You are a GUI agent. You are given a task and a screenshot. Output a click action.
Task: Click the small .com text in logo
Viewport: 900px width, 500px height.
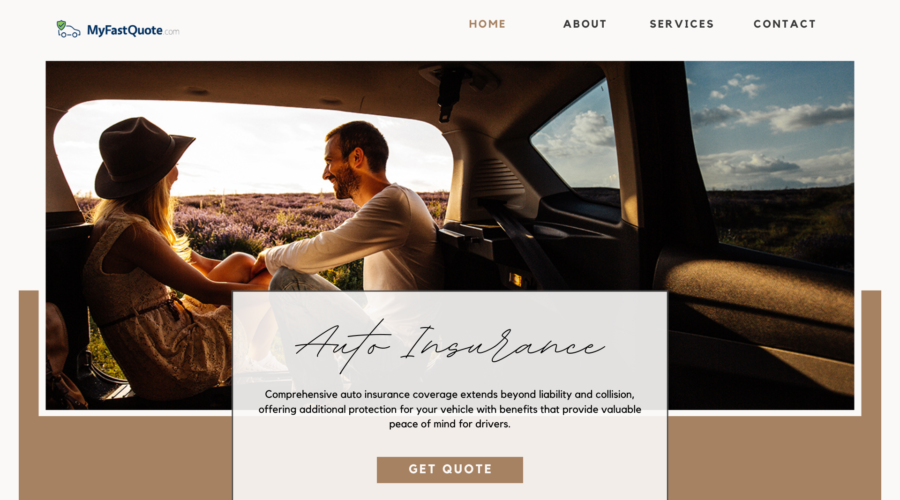coord(172,32)
